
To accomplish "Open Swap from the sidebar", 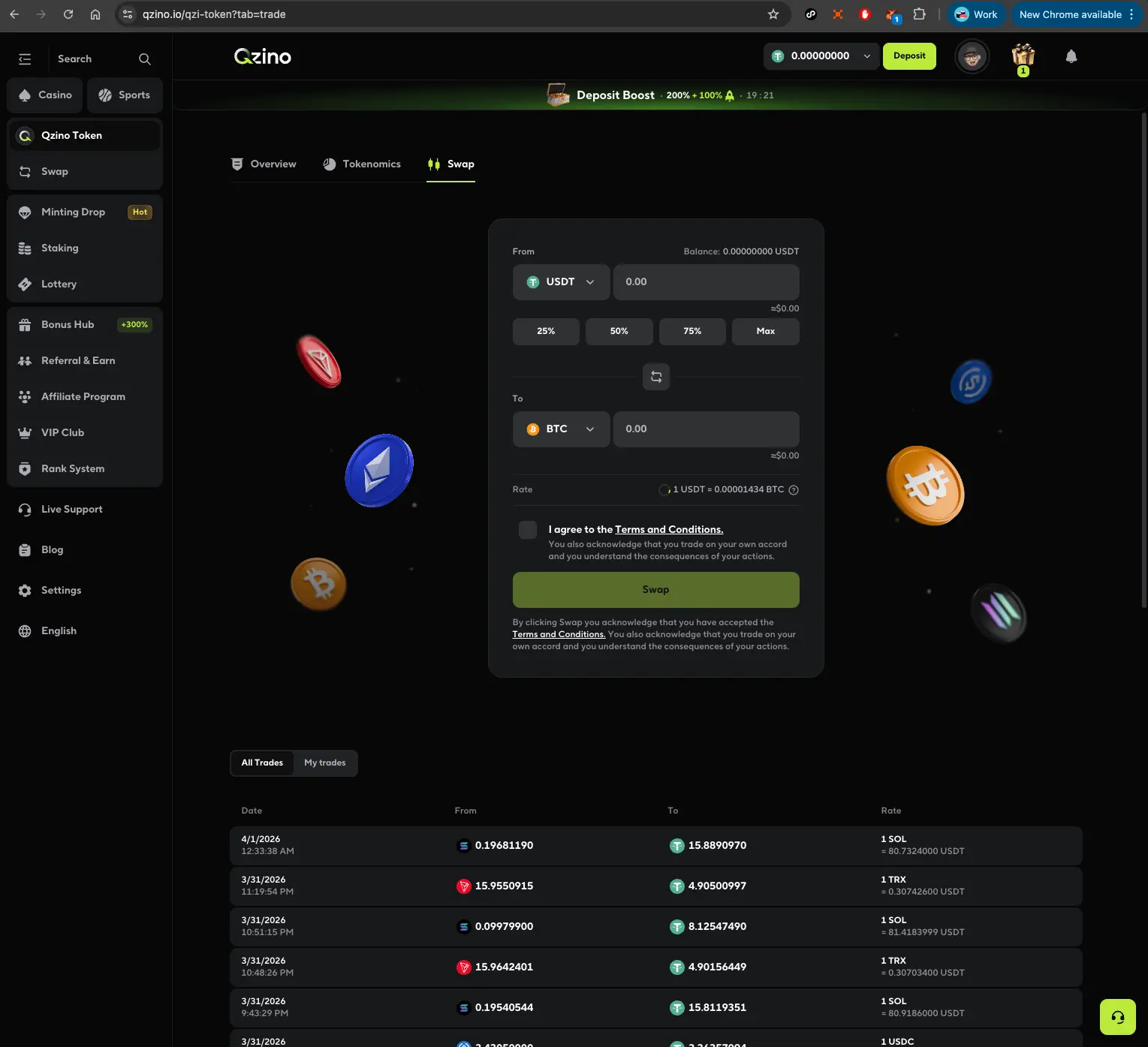I will 85,172.
